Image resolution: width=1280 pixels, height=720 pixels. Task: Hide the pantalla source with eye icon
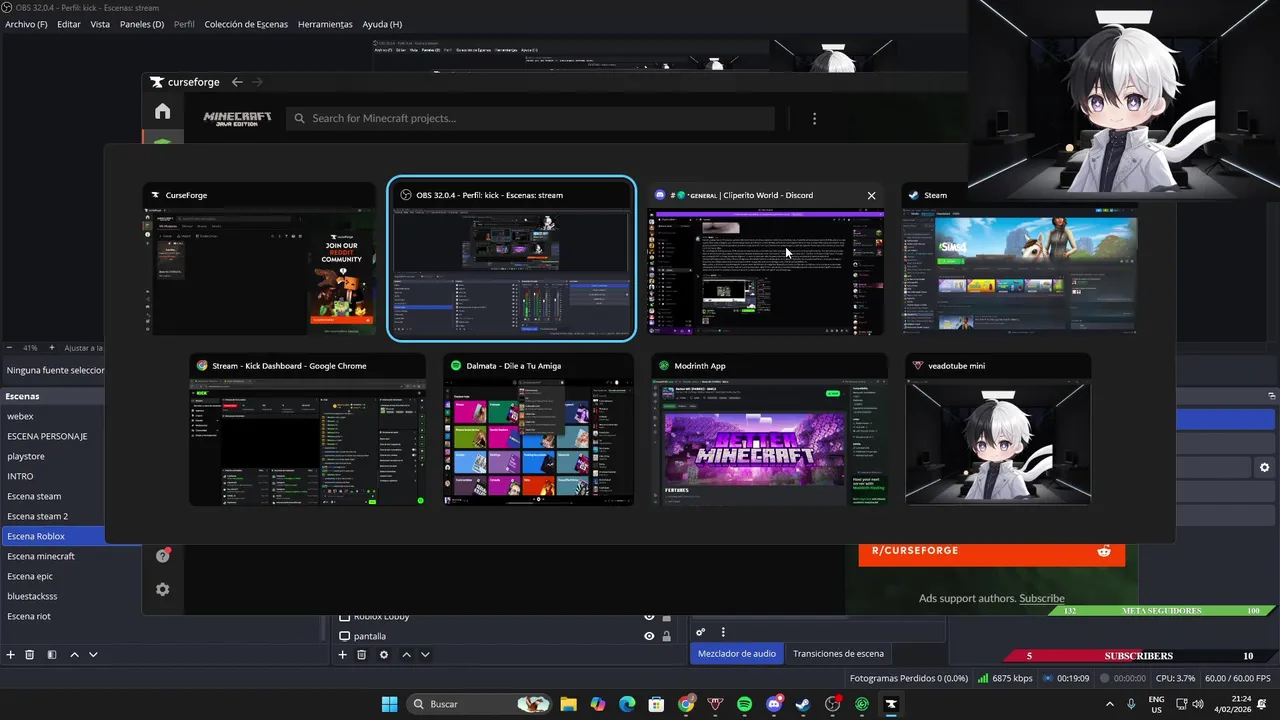649,636
